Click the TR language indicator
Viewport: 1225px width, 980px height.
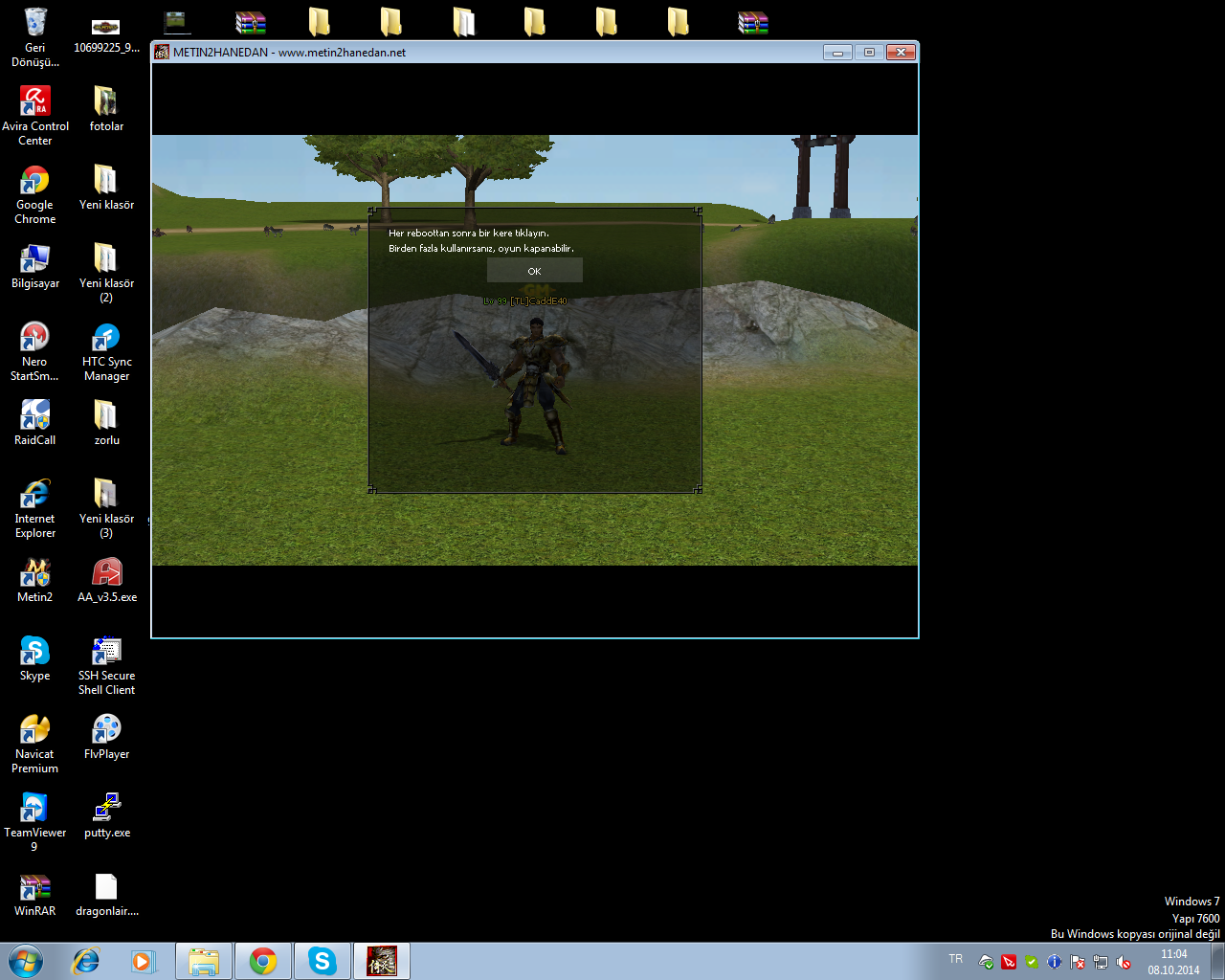click(x=956, y=959)
